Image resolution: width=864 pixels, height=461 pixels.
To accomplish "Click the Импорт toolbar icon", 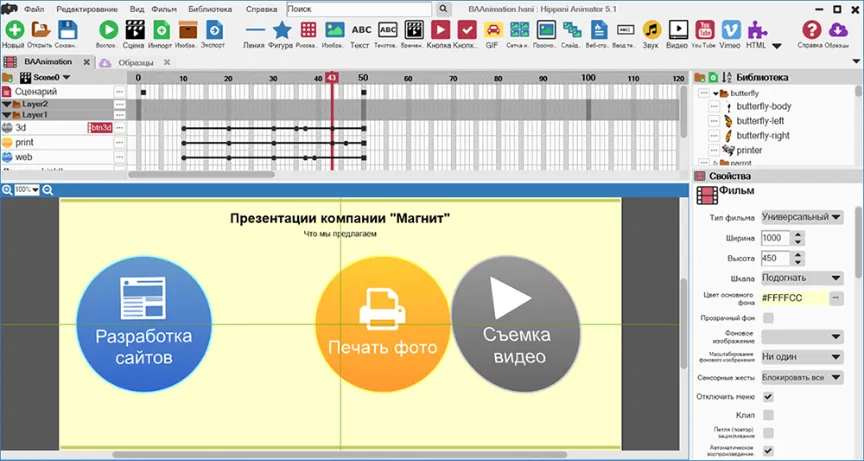I will pos(161,30).
